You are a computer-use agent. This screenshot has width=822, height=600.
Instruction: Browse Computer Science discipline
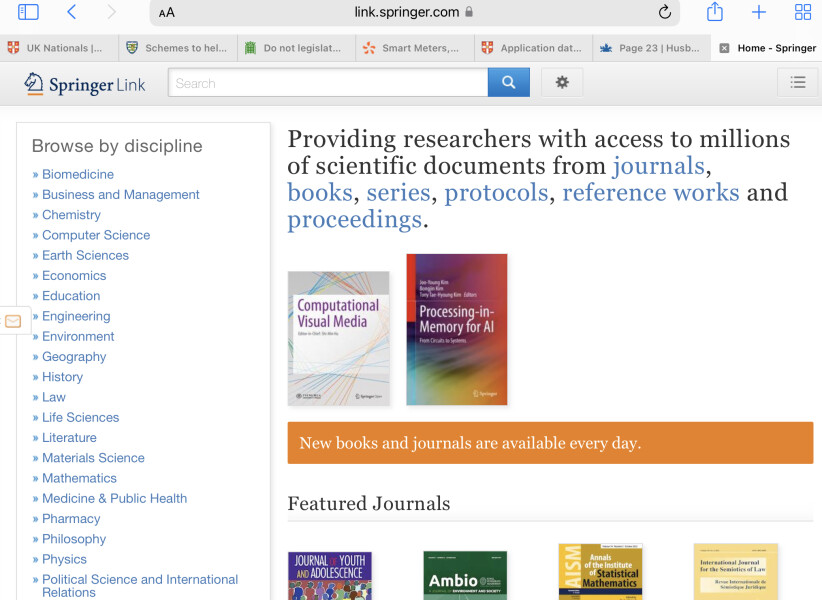[96, 235]
